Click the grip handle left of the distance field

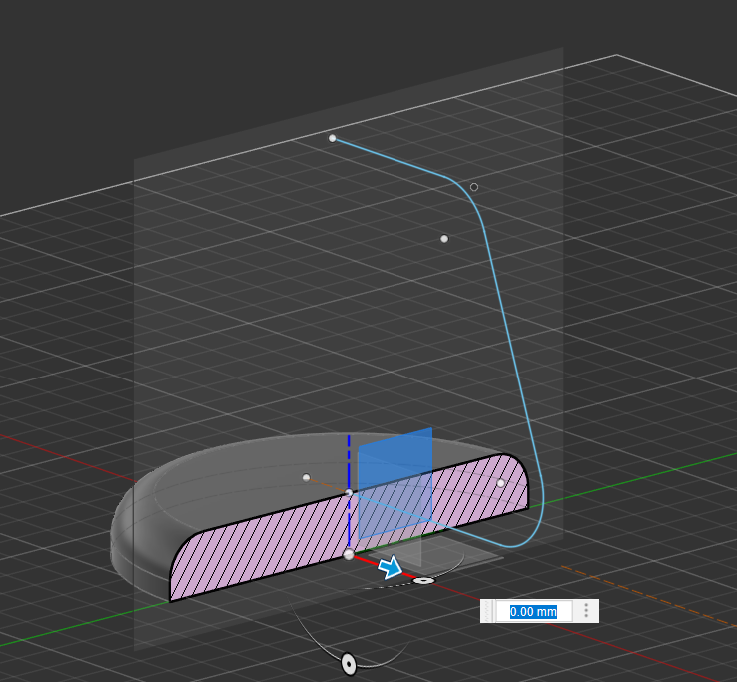[488, 611]
